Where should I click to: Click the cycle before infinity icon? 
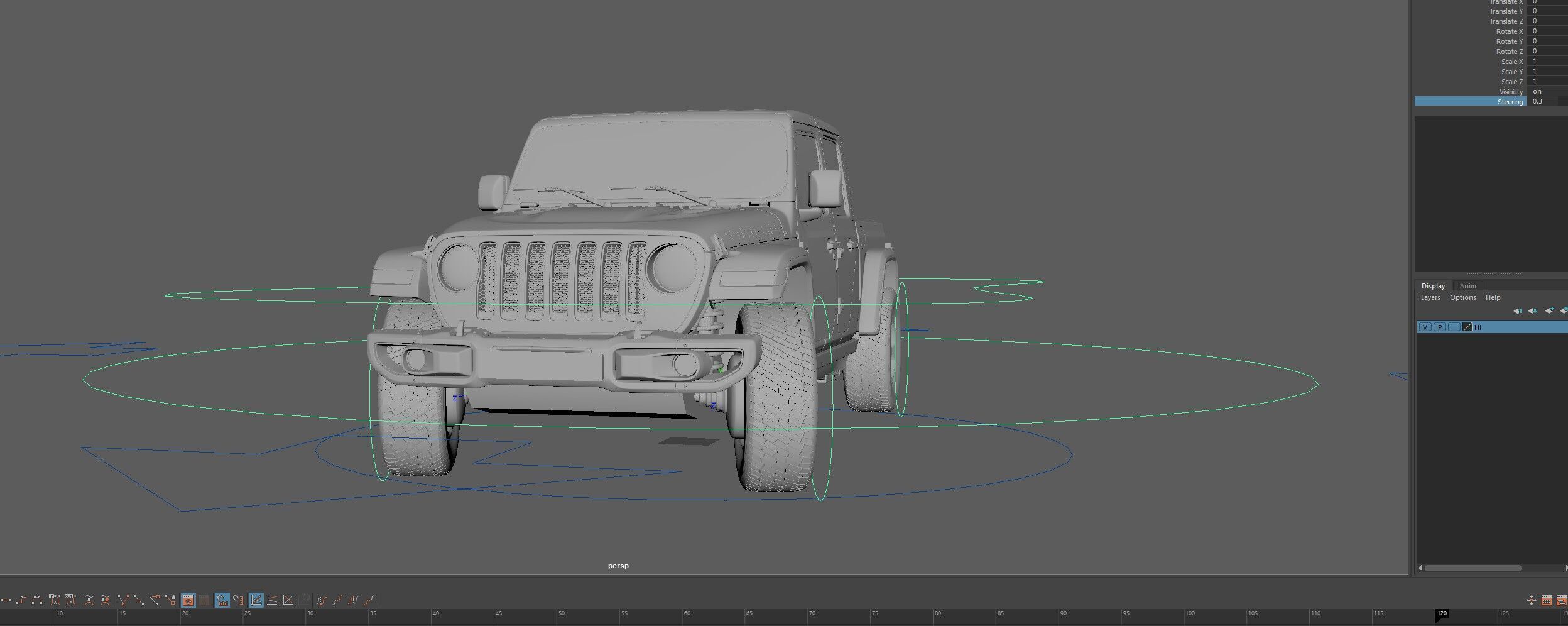click(x=322, y=600)
